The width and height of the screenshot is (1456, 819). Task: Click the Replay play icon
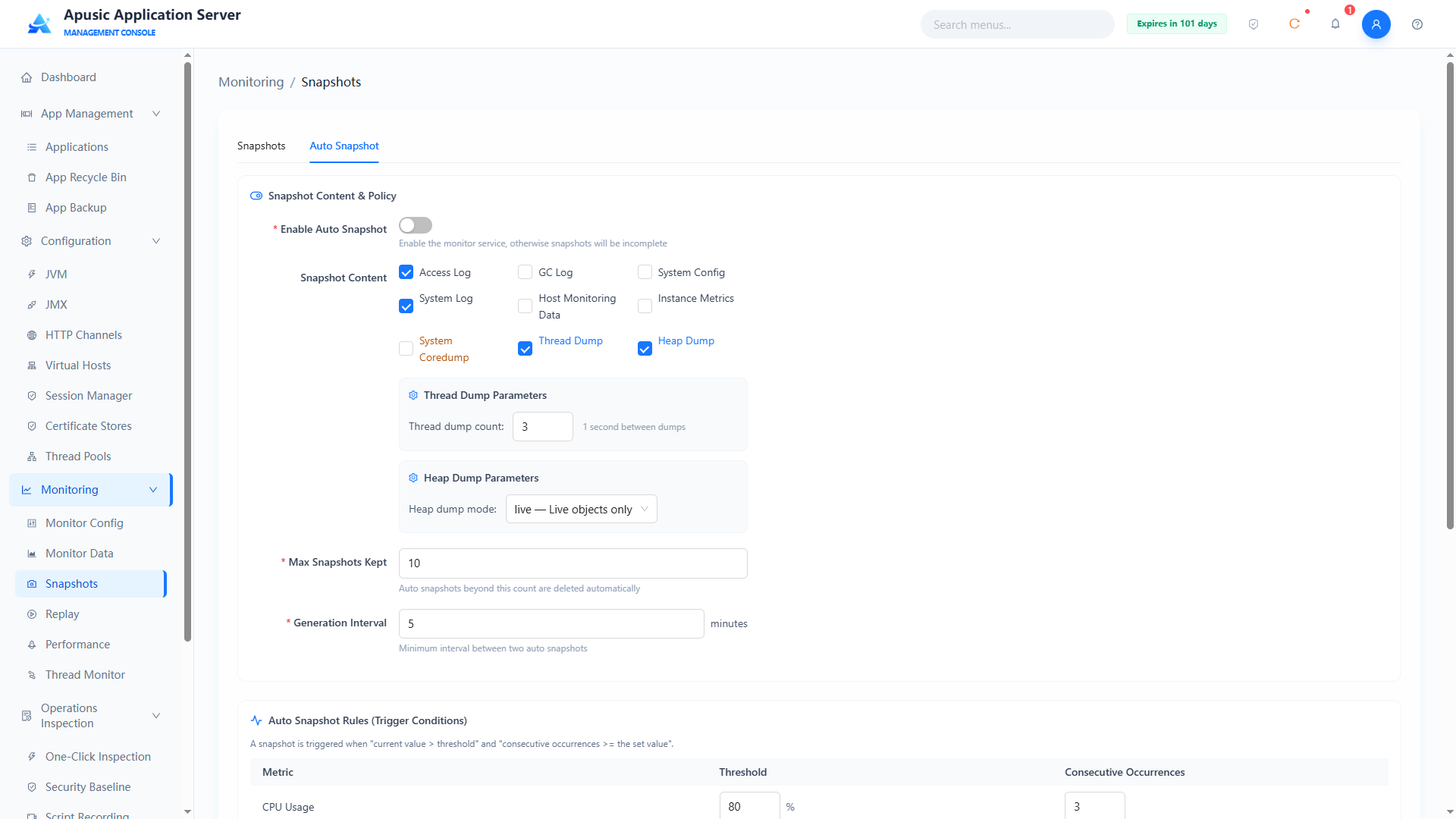[32, 614]
